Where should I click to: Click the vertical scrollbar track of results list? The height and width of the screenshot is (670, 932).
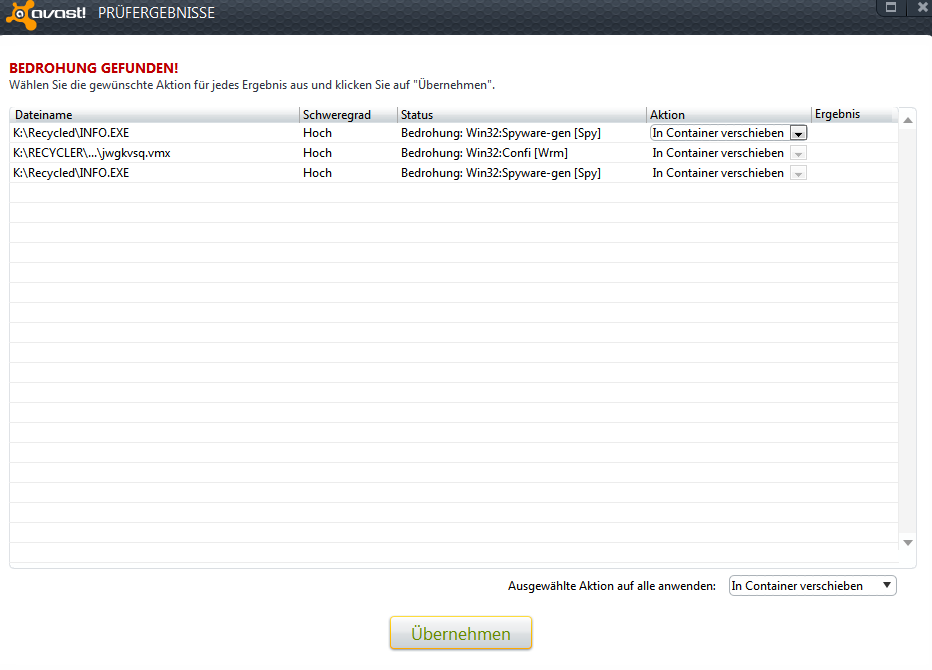(x=908, y=330)
